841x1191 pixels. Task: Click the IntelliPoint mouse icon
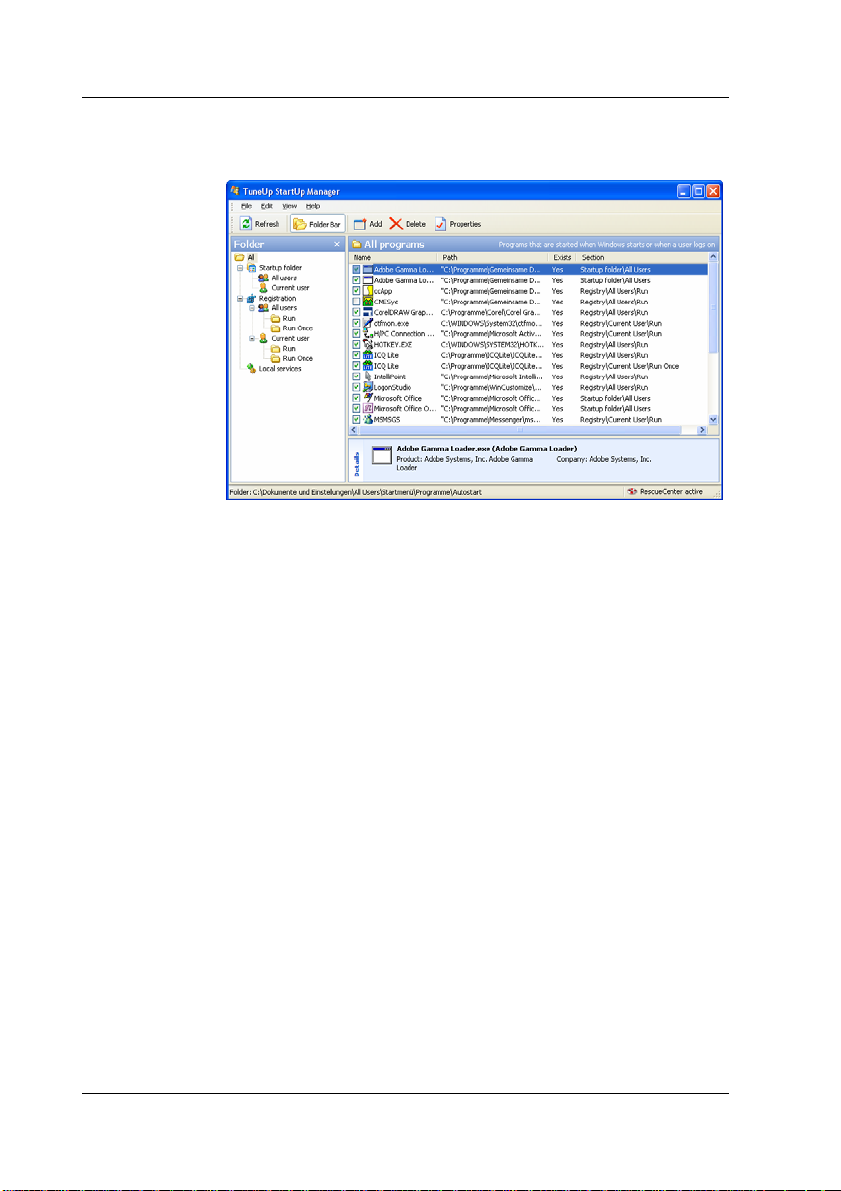pyautogui.click(x=368, y=377)
